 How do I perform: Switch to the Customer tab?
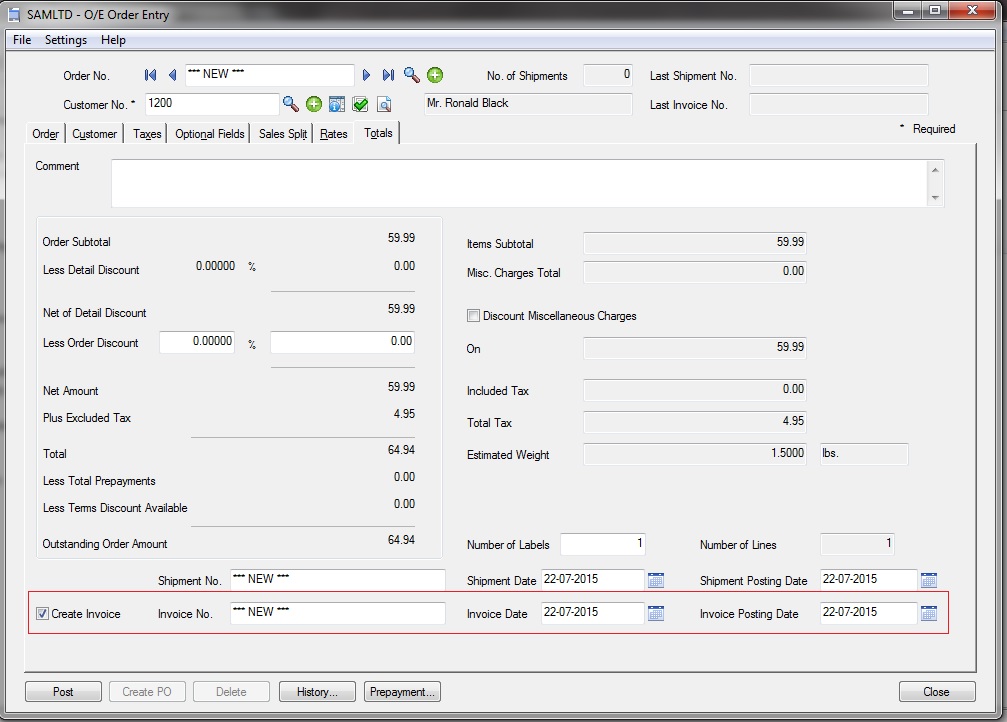[94, 134]
